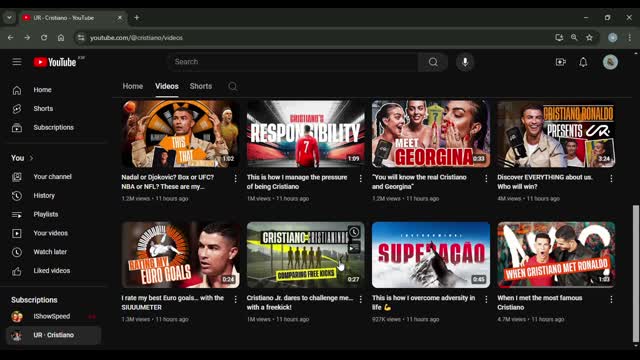Play the Responsibility thumbnail video
The height and width of the screenshot is (360, 640).
click(306, 134)
